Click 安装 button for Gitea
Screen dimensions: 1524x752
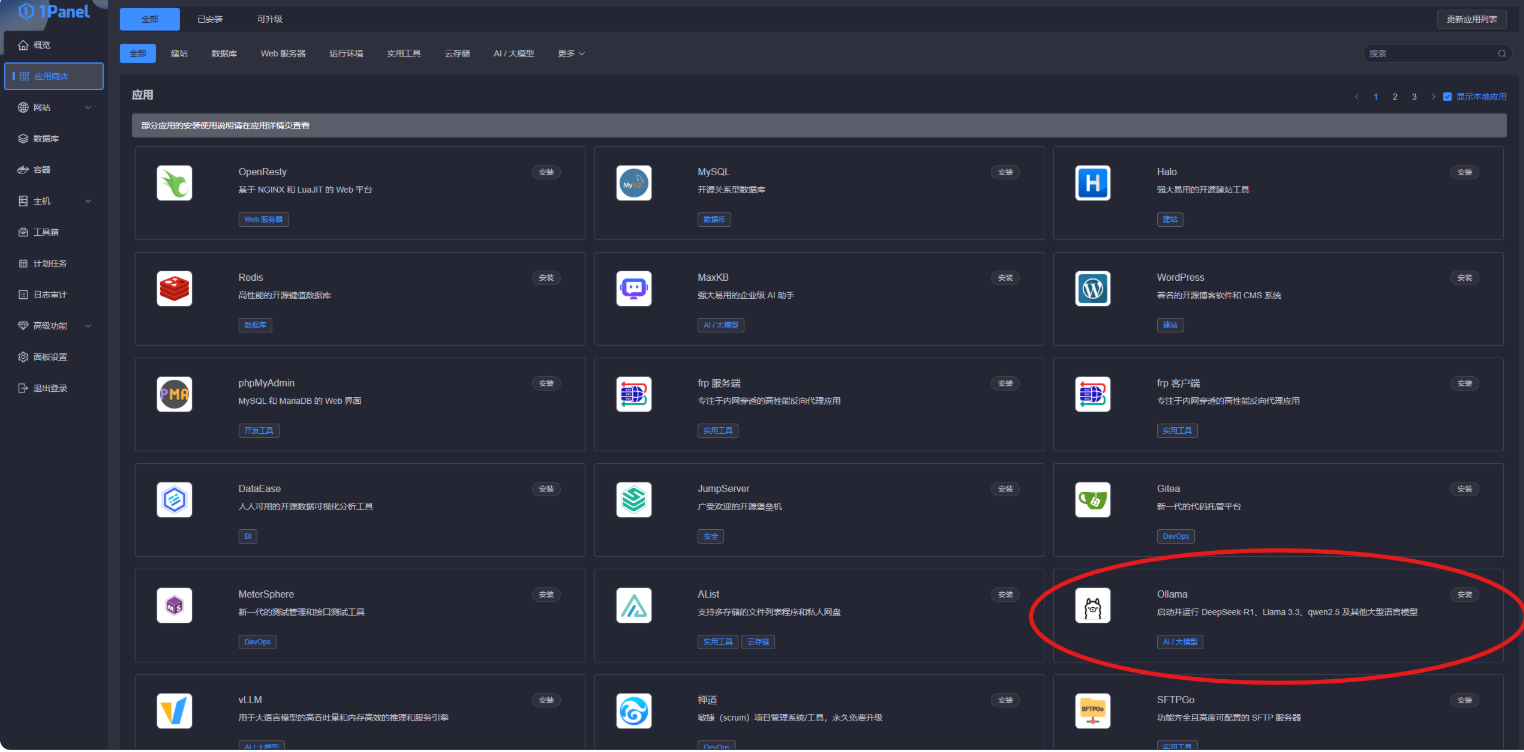point(1465,489)
